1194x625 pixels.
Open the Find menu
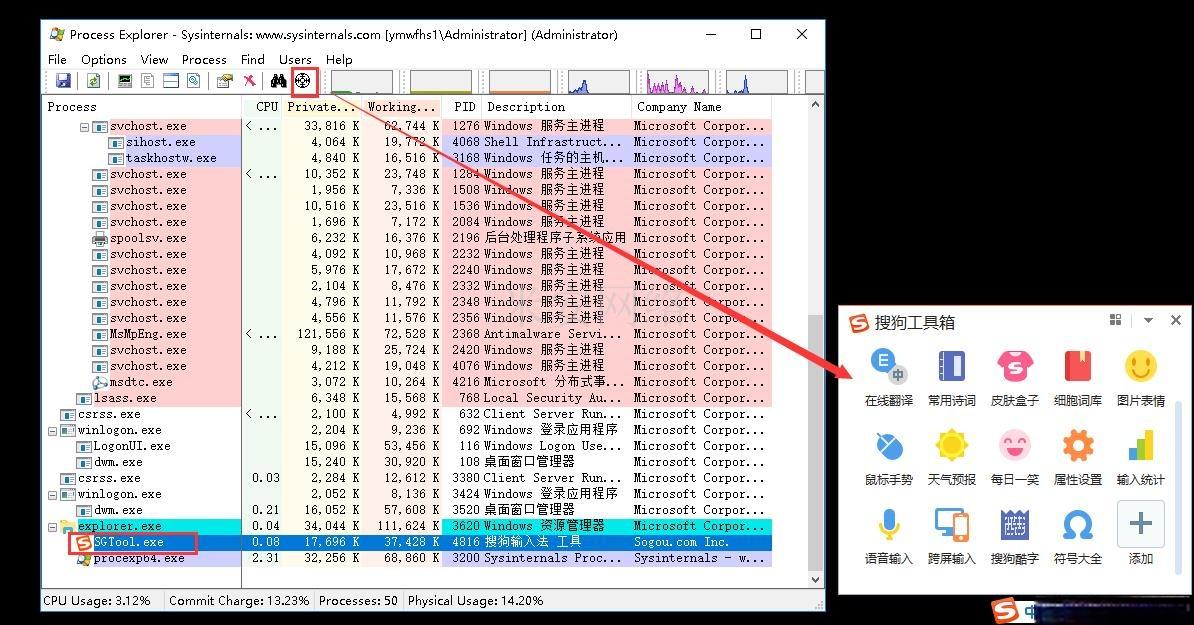click(253, 59)
